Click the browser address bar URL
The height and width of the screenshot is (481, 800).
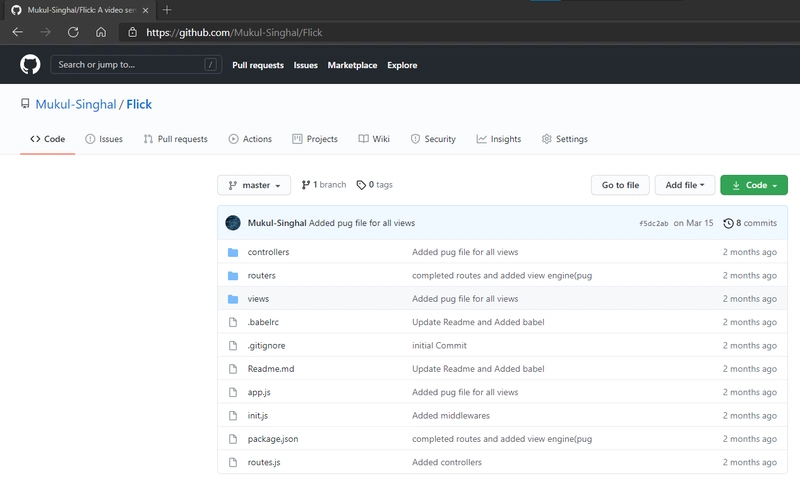pos(234,33)
